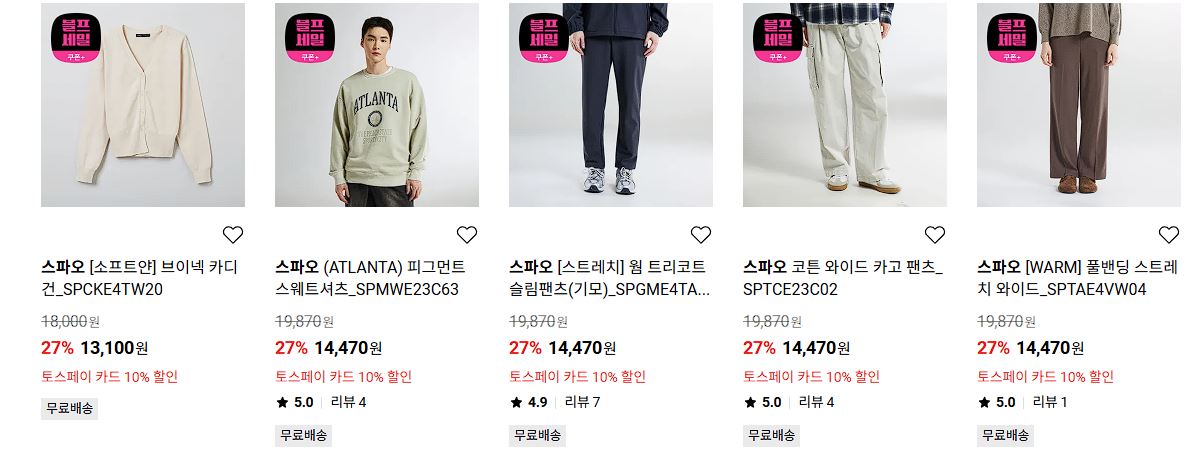Open the ATLANTA sweatshirt model photo

[x=376, y=104]
